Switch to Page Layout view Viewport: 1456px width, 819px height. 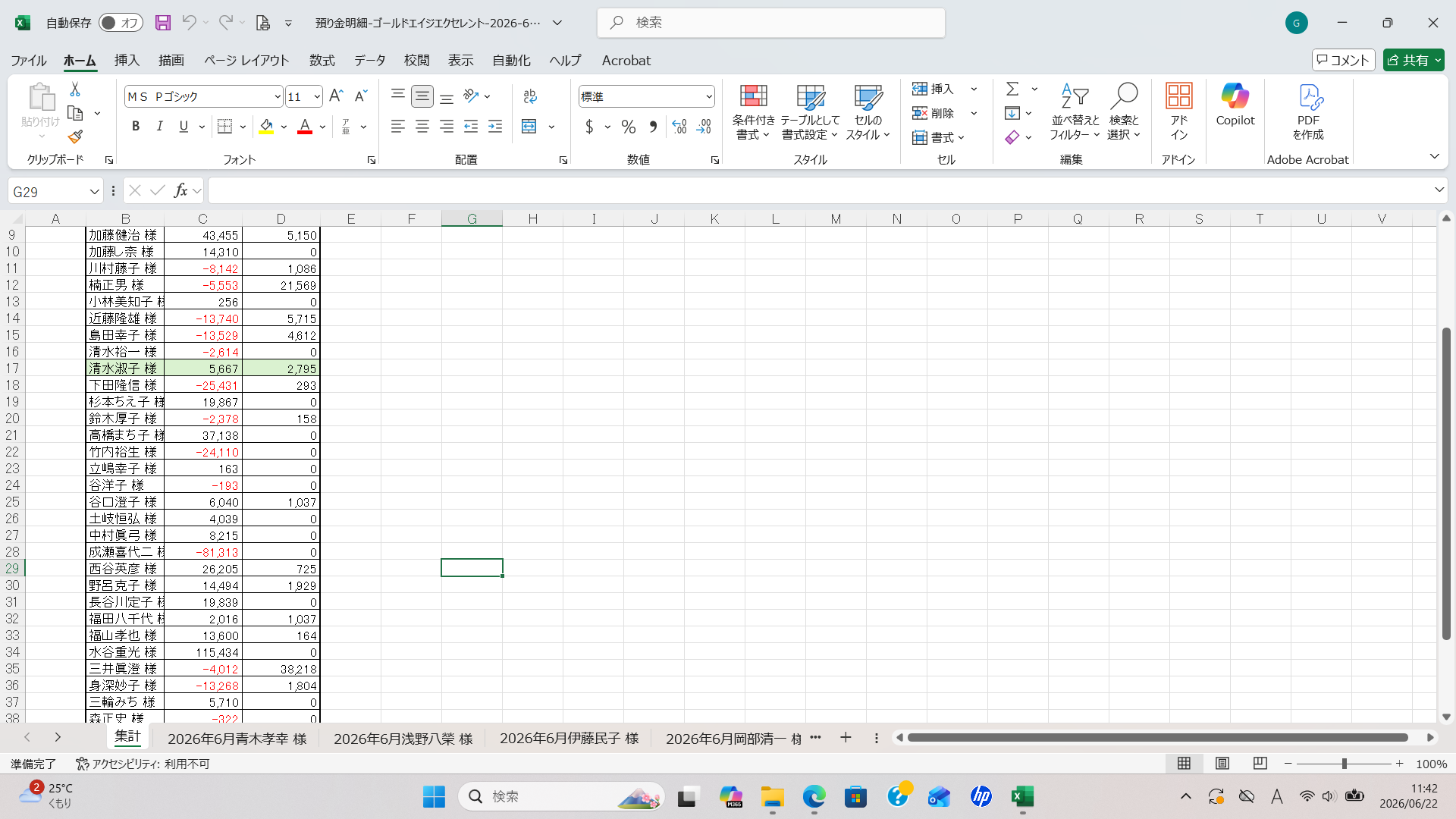point(1222,764)
